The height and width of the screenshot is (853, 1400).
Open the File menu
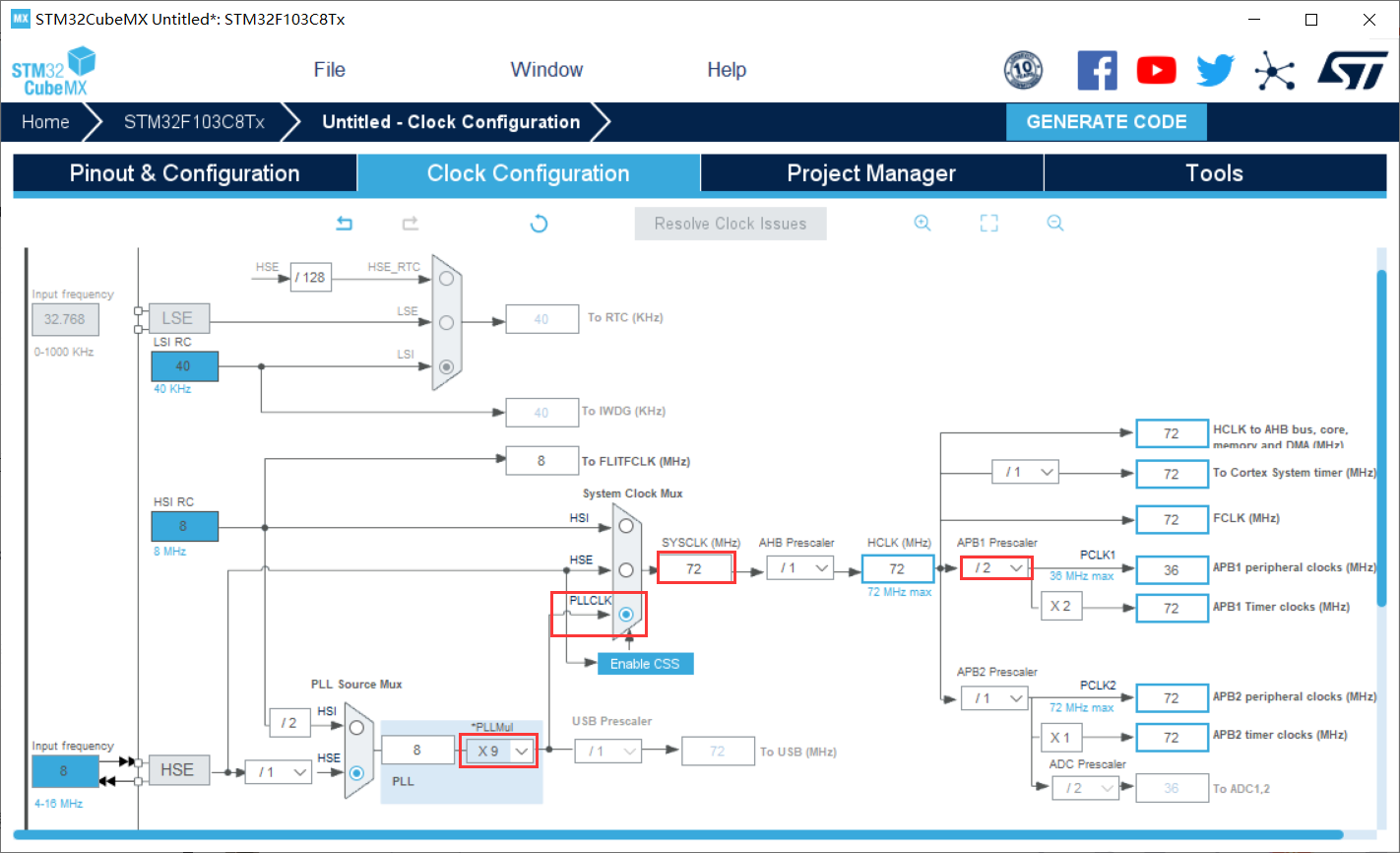tap(330, 70)
